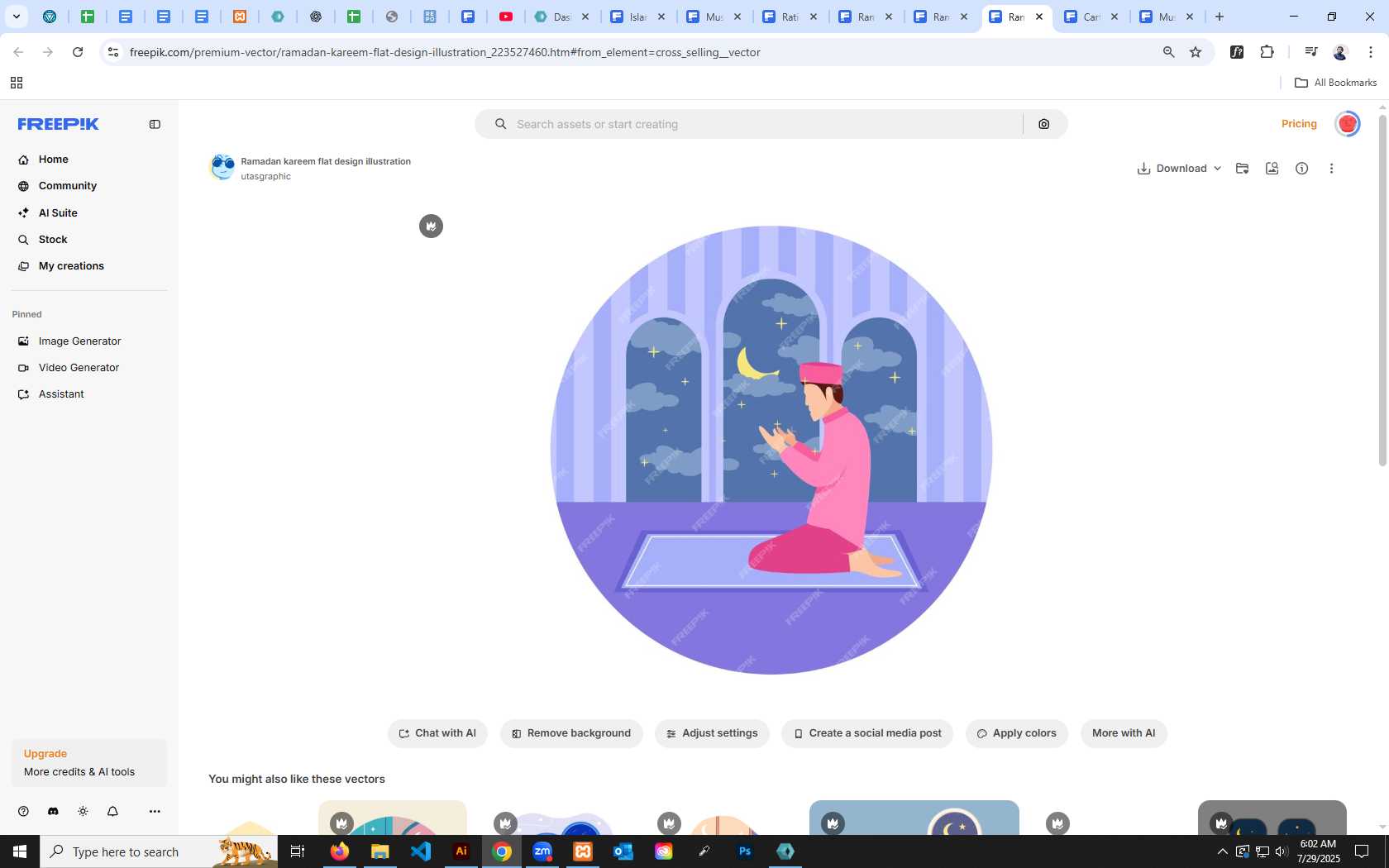Open AI Suite section
The height and width of the screenshot is (868, 1389).
(58, 212)
